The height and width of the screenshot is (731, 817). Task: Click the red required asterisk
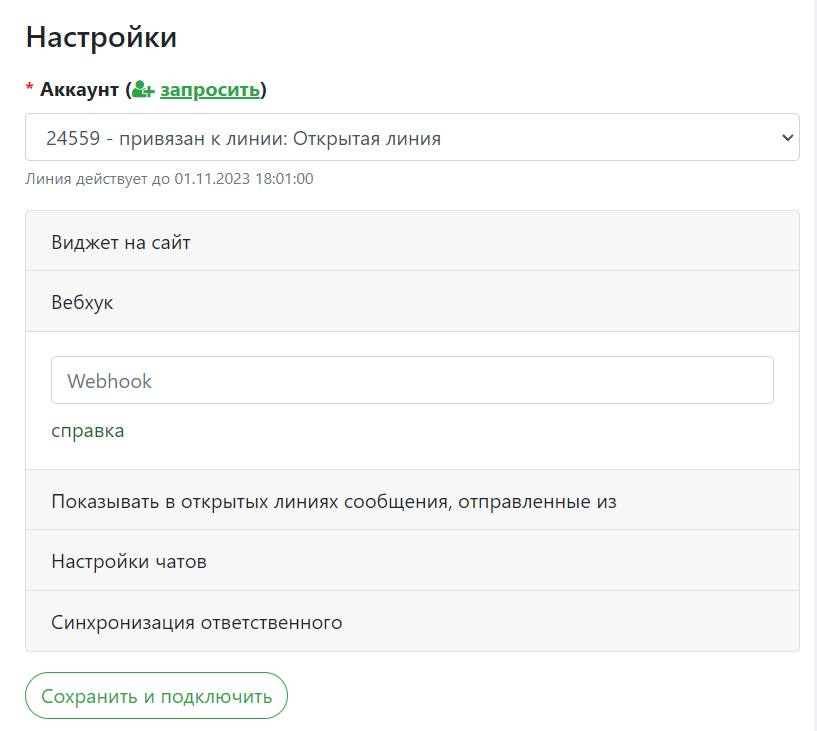click(x=30, y=90)
